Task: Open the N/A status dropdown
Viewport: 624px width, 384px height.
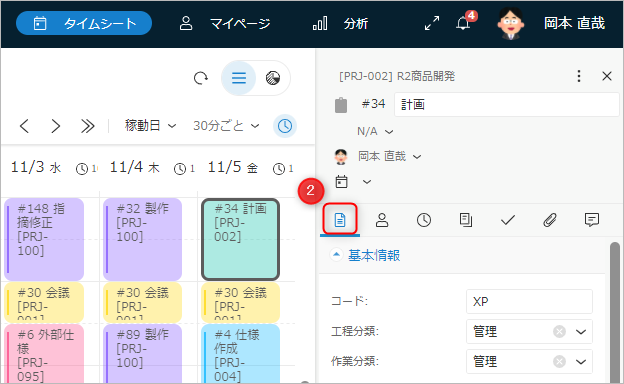Action: [375, 131]
